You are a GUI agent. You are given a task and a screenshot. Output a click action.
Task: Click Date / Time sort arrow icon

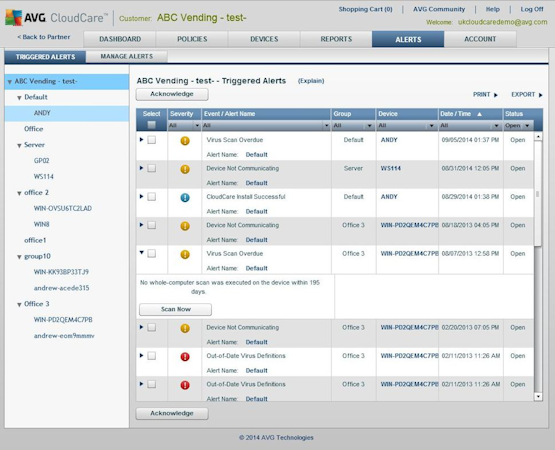(x=479, y=114)
